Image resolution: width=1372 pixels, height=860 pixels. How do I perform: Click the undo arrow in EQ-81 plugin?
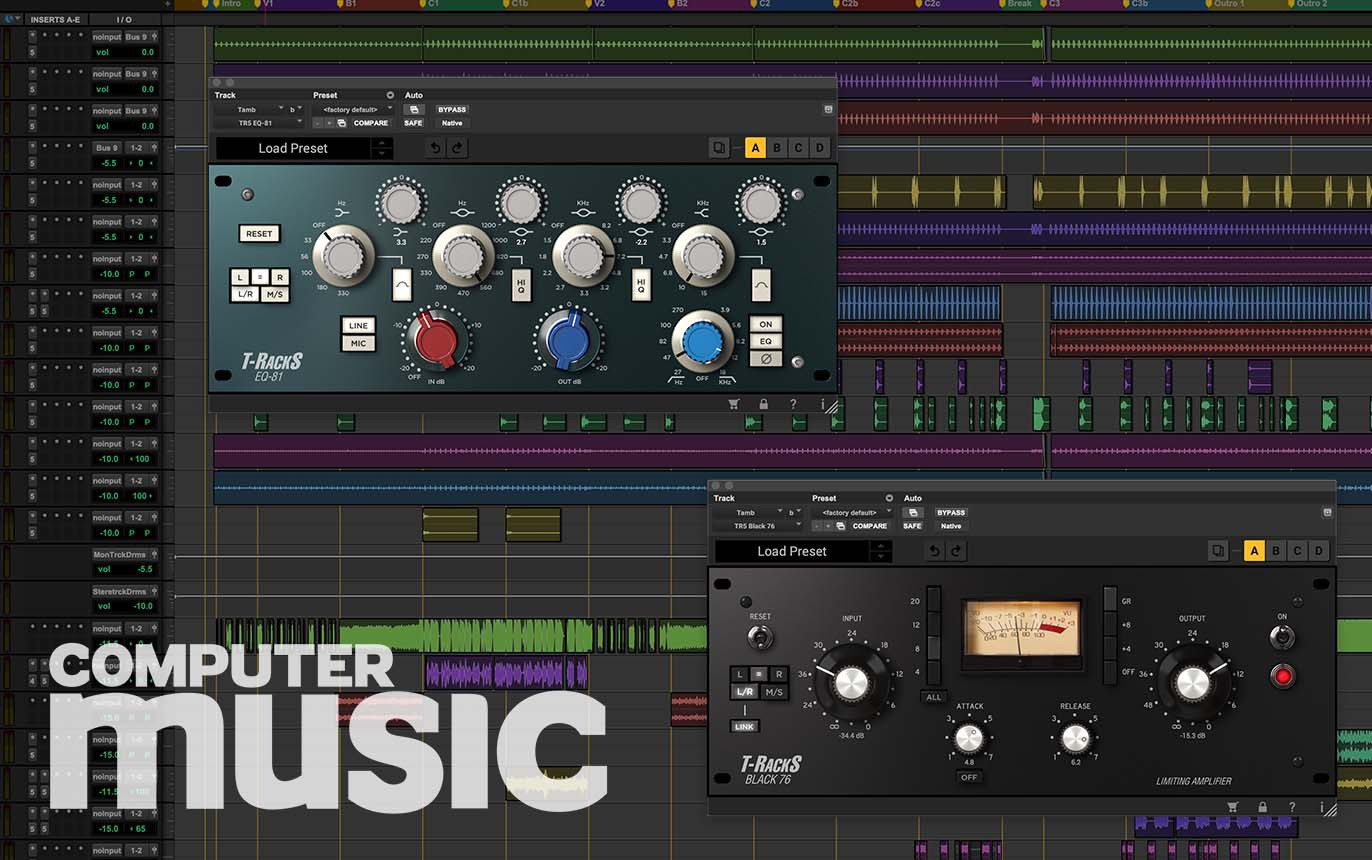click(435, 148)
